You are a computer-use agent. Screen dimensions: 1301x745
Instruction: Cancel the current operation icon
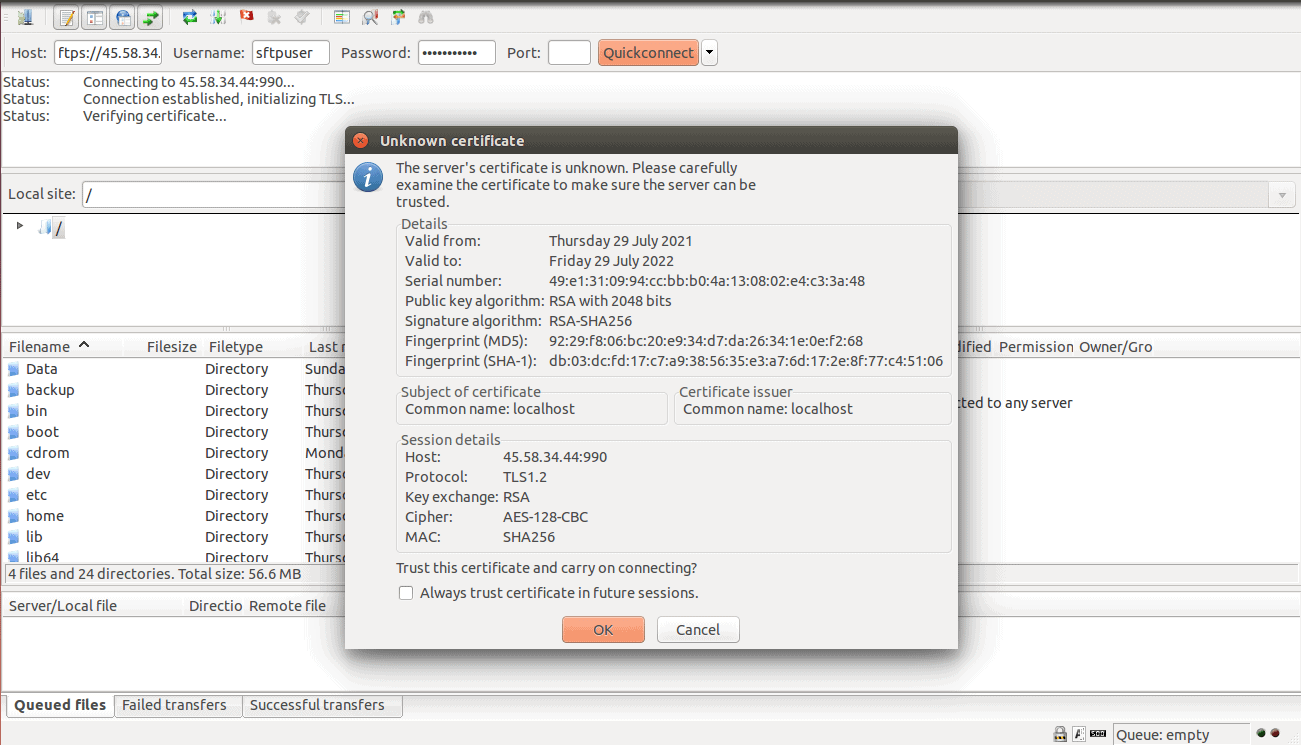point(246,17)
